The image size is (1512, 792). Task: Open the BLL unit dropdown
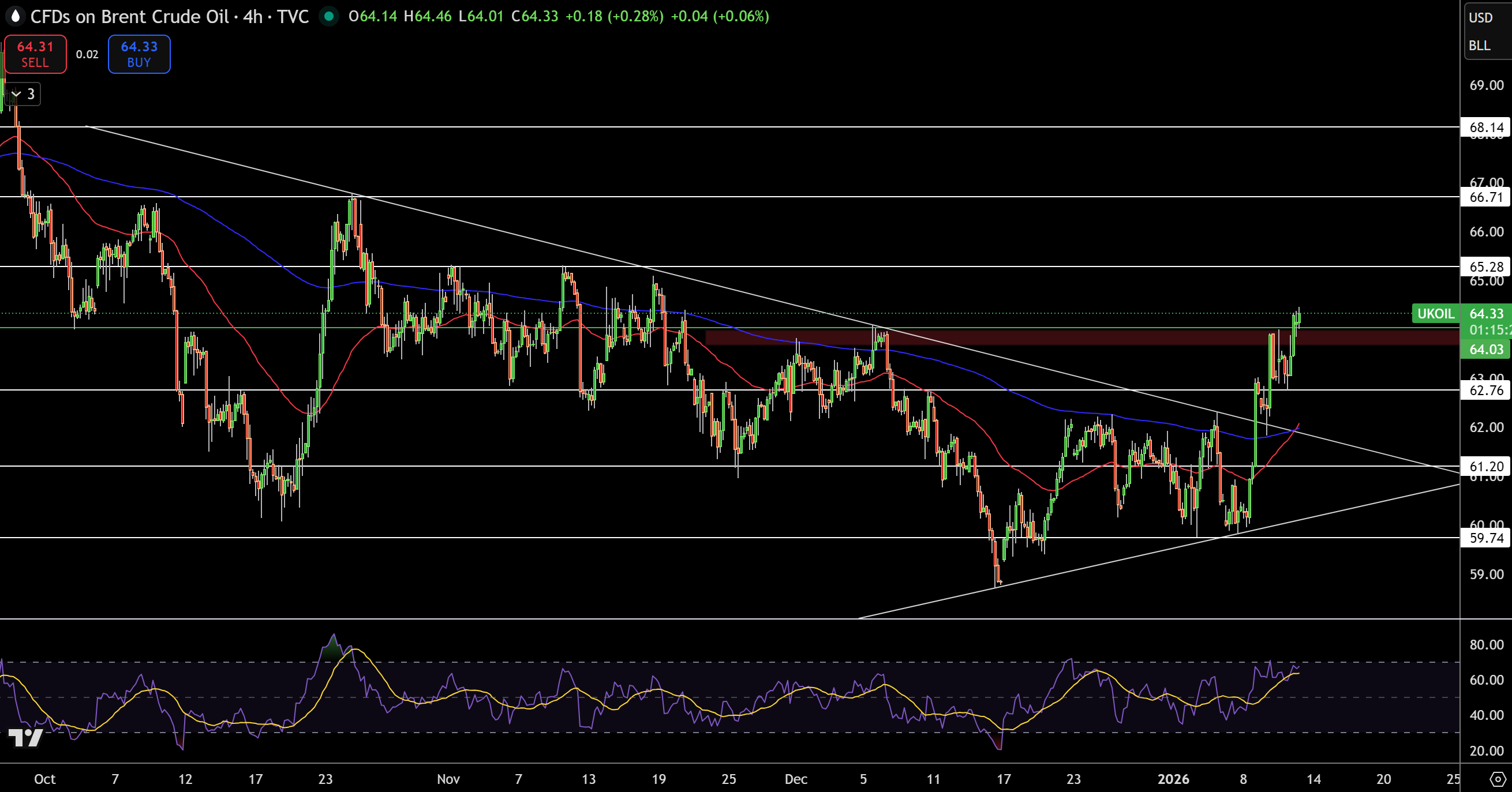tap(1479, 46)
